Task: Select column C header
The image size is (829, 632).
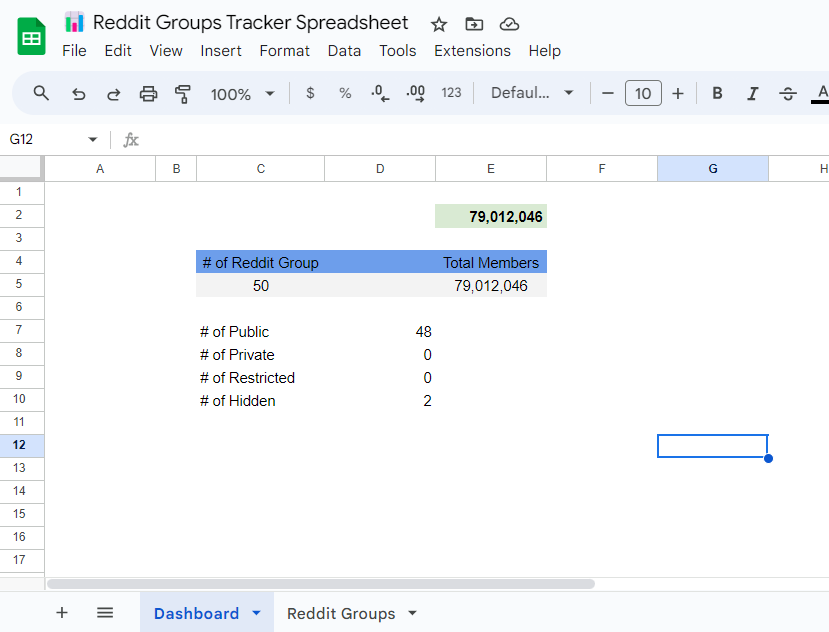Action: click(x=261, y=169)
